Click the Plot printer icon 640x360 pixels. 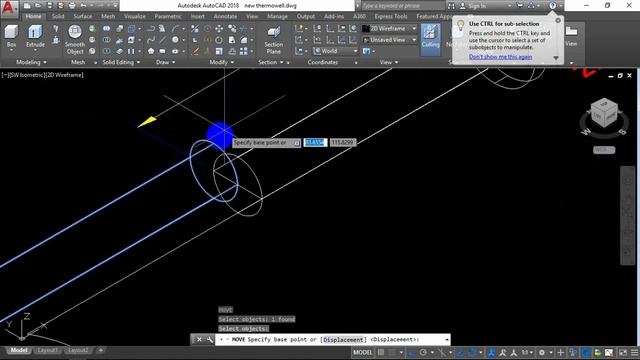pos(72,6)
